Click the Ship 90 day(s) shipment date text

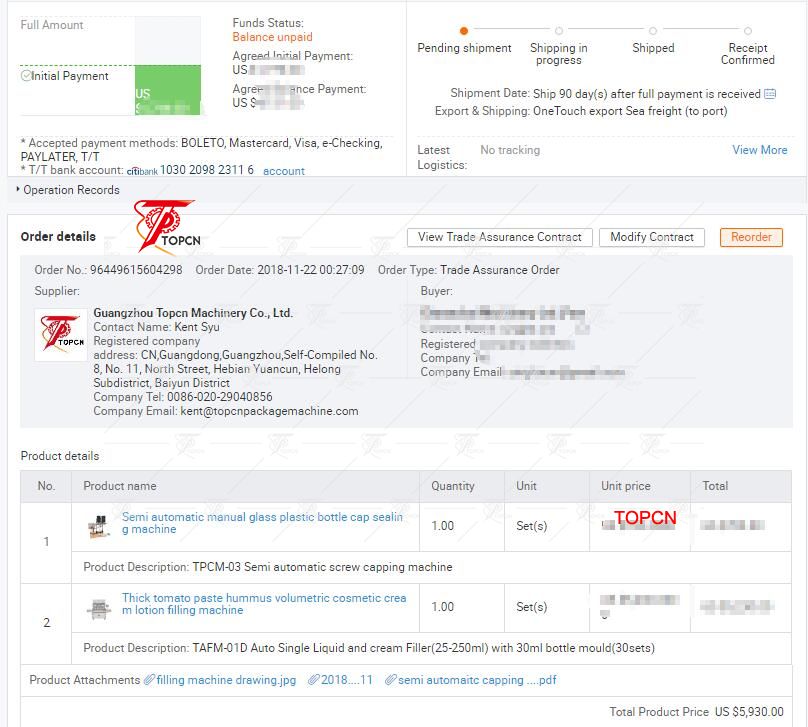click(x=647, y=94)
